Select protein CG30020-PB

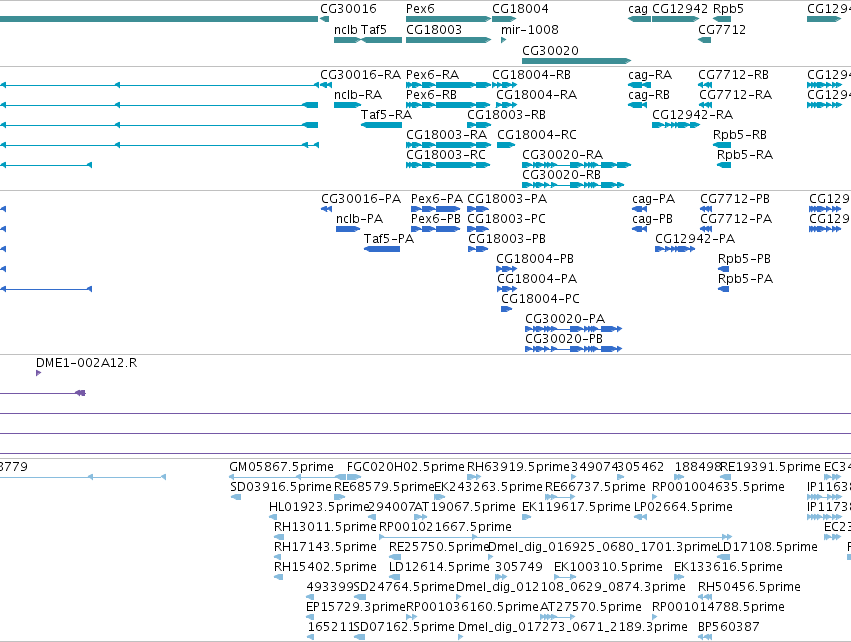(x=564, y=339)
